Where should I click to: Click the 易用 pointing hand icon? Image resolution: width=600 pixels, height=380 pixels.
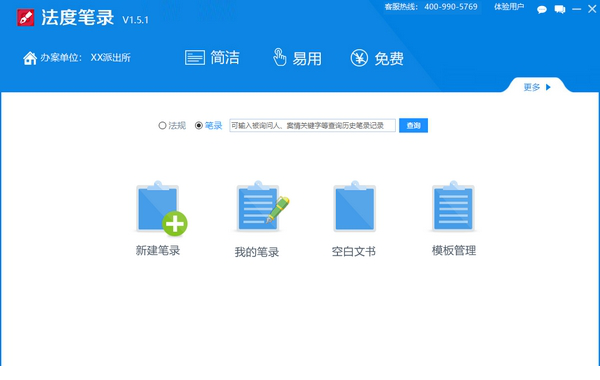point(279,57)
